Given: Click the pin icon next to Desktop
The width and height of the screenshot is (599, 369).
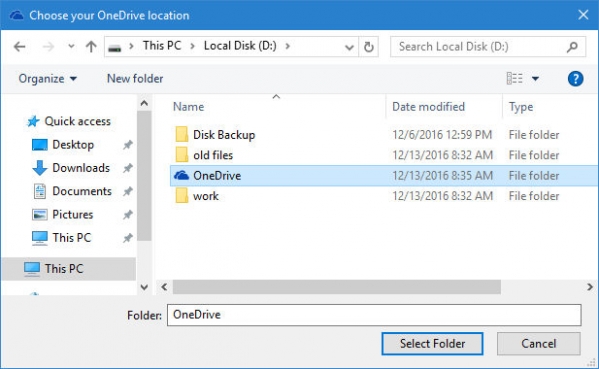Looking at the screenshot, I should coord(128,145).
